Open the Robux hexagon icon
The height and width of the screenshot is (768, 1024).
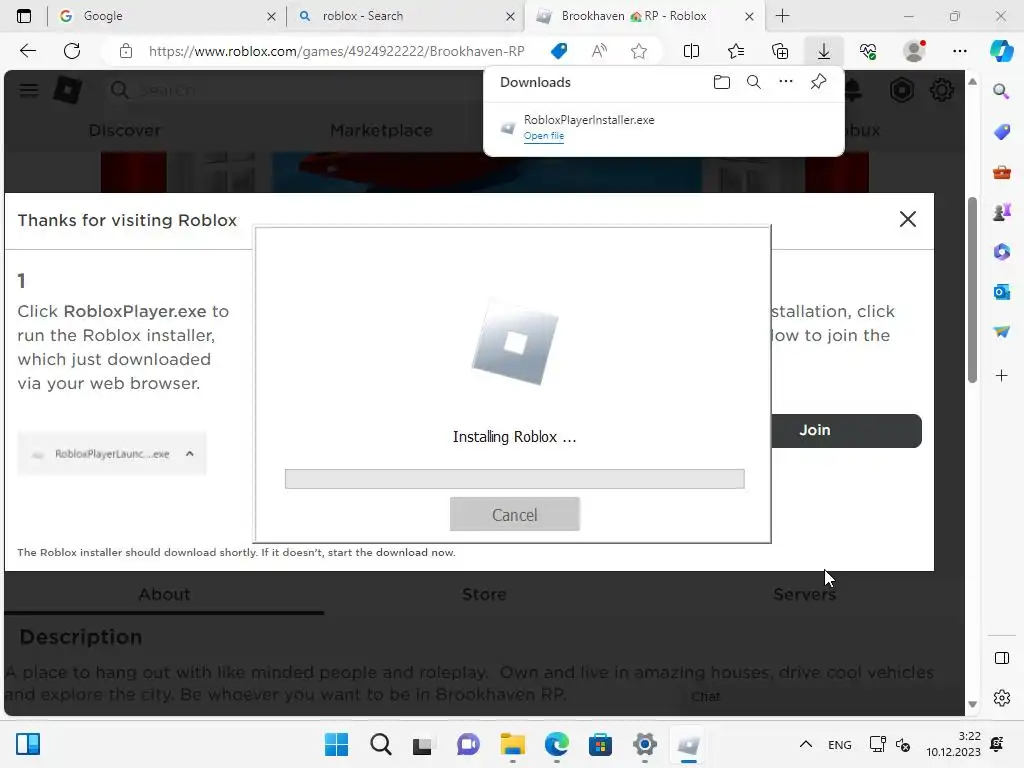[901, 89]
